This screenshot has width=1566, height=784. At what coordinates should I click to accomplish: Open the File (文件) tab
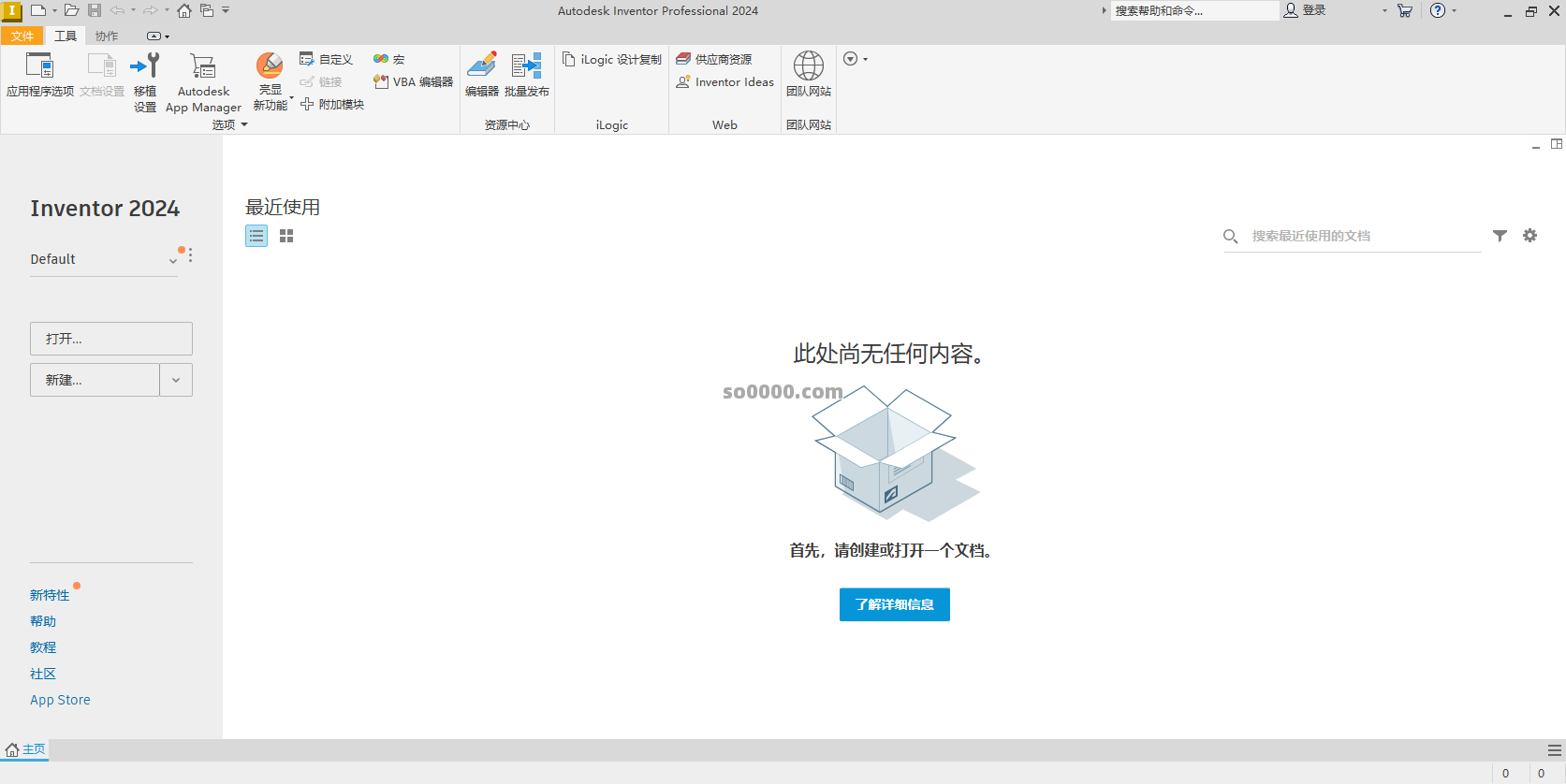click(x=22, y=36)
